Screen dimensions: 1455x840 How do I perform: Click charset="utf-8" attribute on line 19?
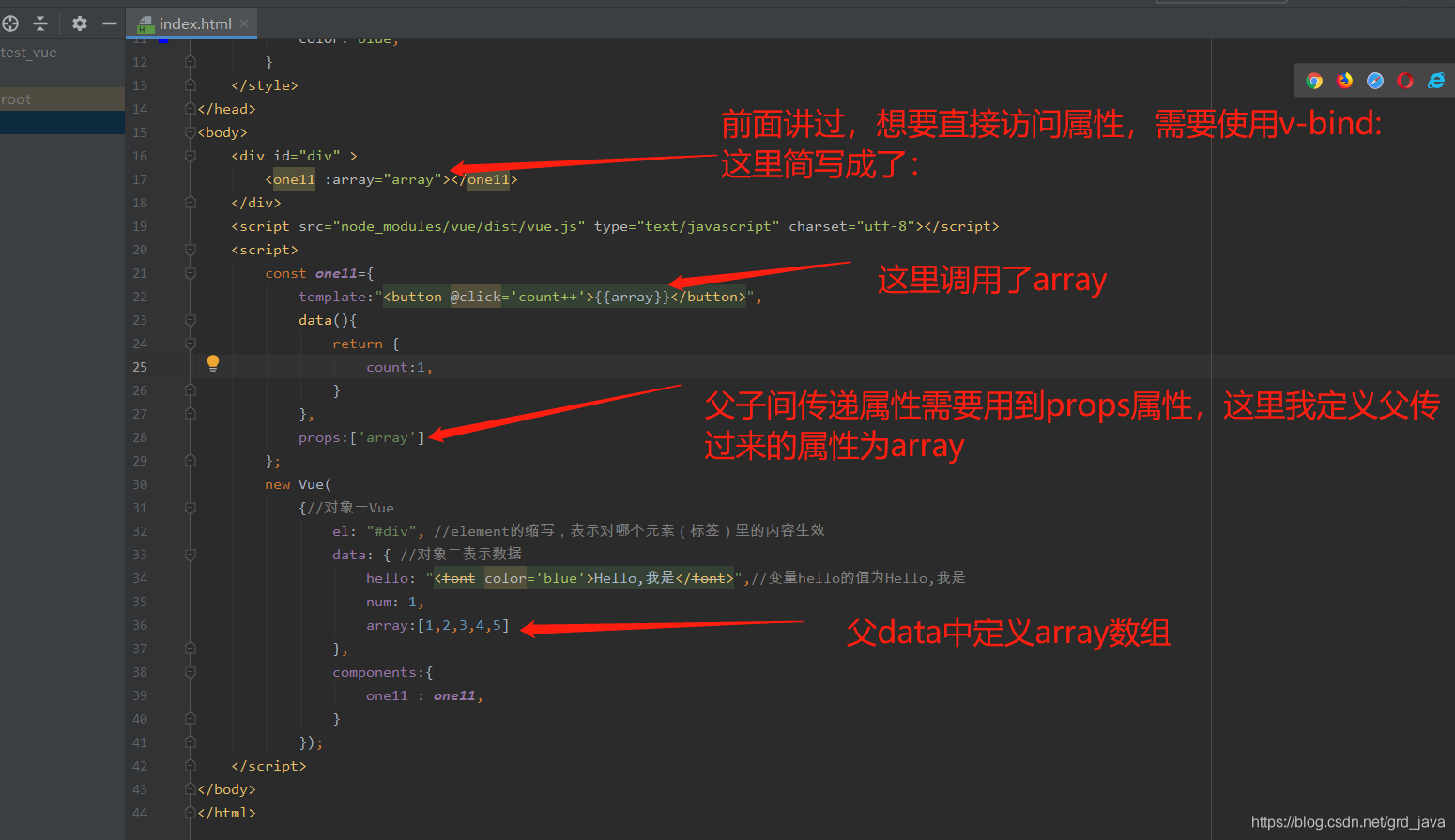pyautogui.click(x=852, y=226)
